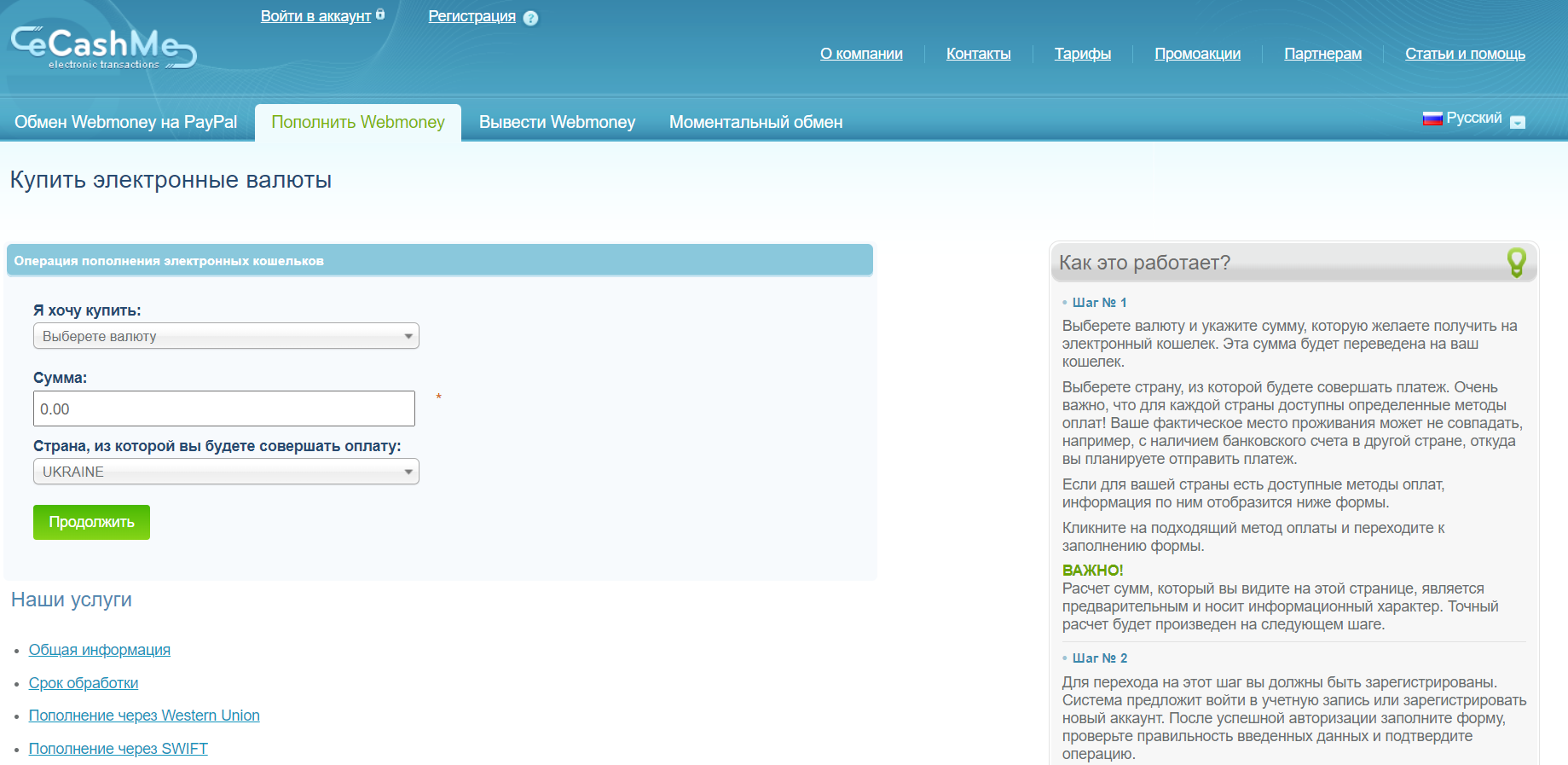Click the green lightbulb icon
This screenshot has width=1568, height=765.
pyautogui.click(x=1516, y=262)
